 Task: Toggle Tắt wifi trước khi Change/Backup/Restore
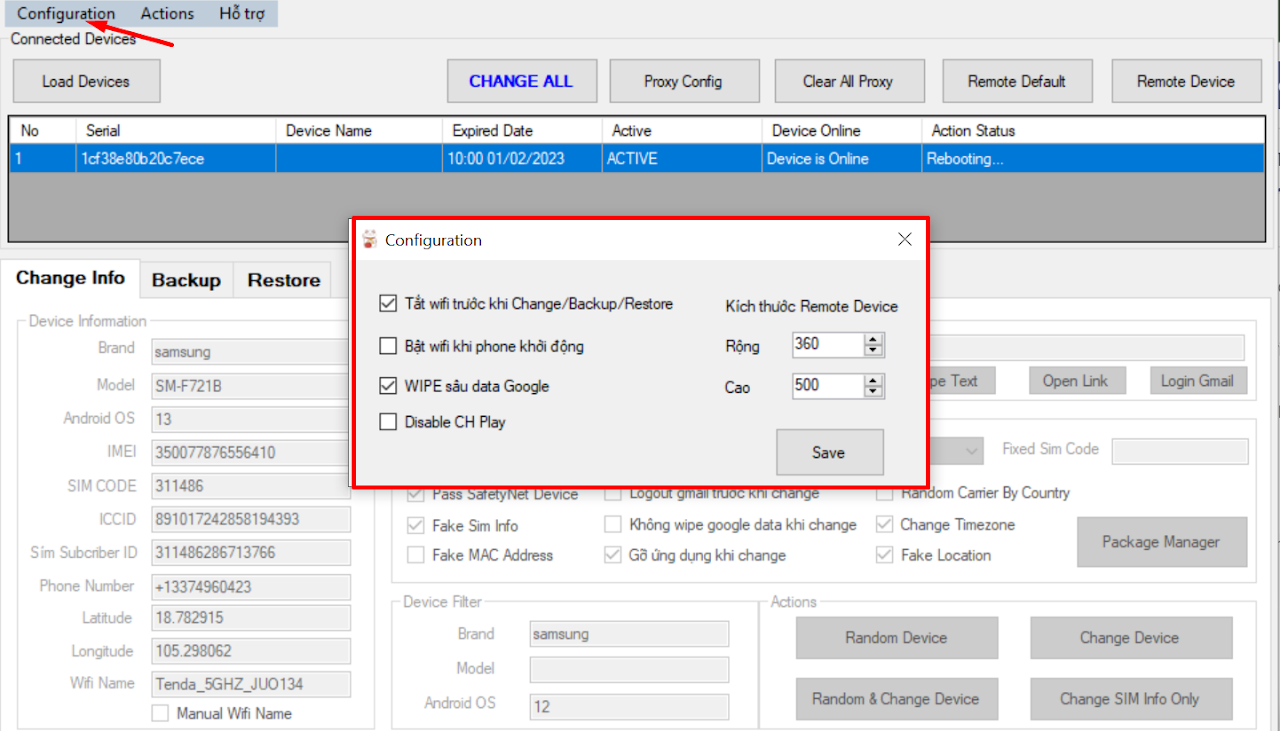click(x=388, y=304)
